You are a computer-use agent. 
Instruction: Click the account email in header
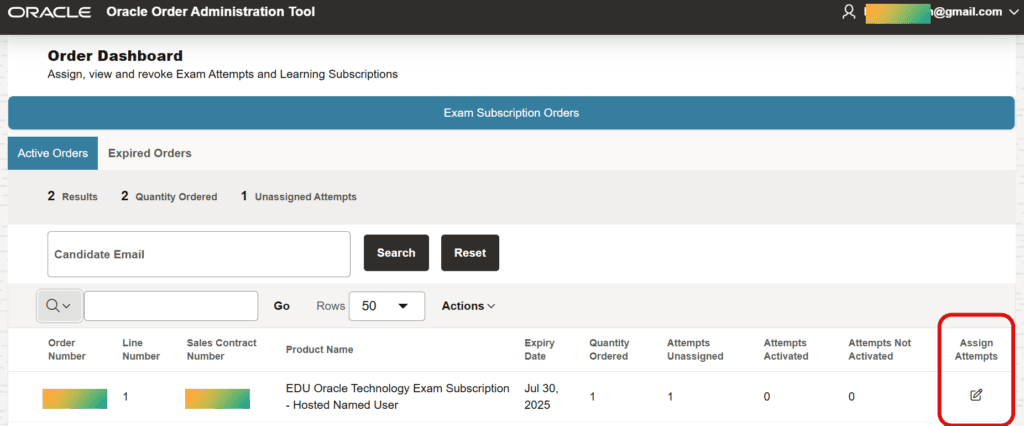pyautogui.click(x=933, y=12)
